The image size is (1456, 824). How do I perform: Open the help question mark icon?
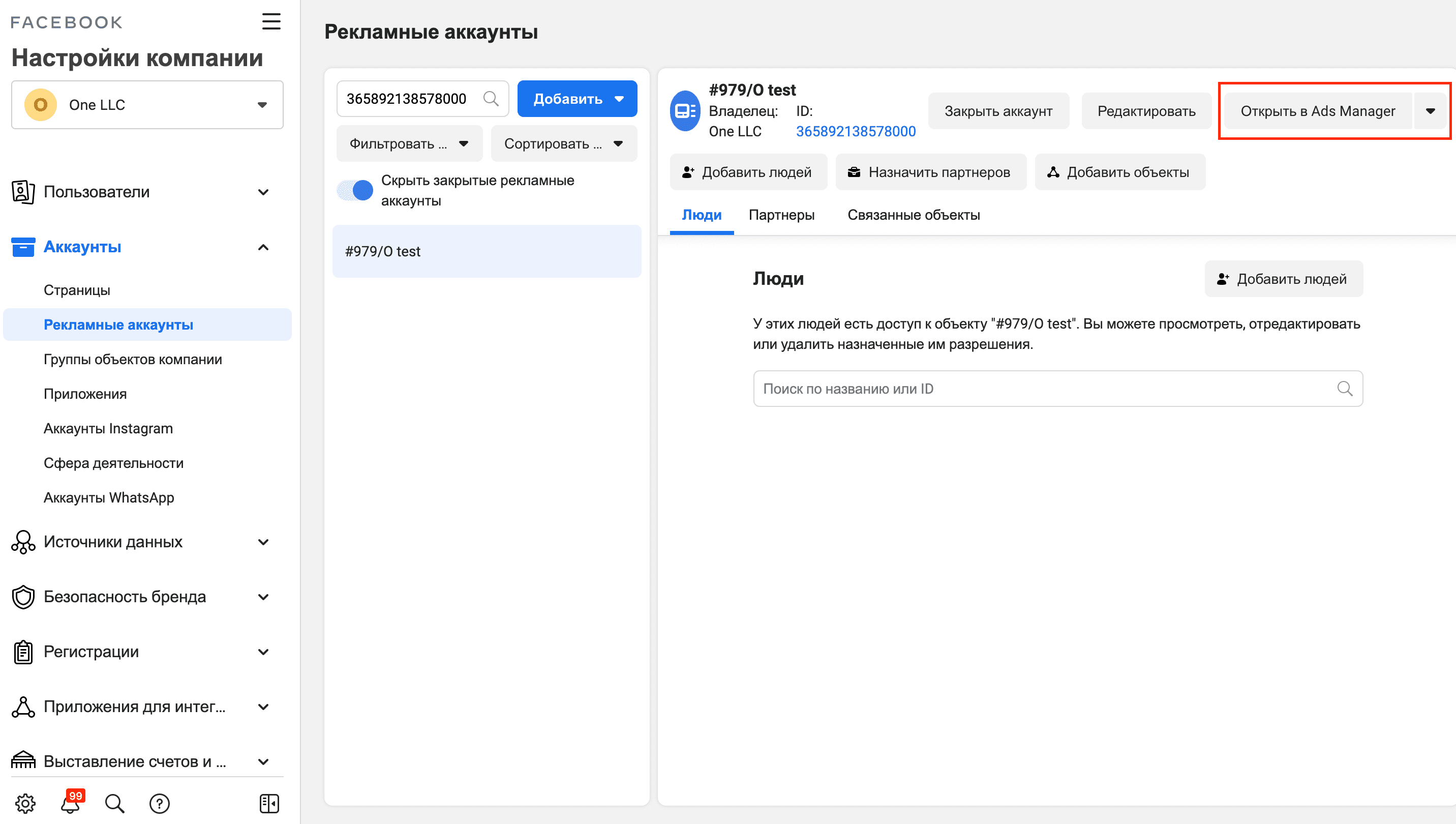pyautogui.click(x=160, y=803)
